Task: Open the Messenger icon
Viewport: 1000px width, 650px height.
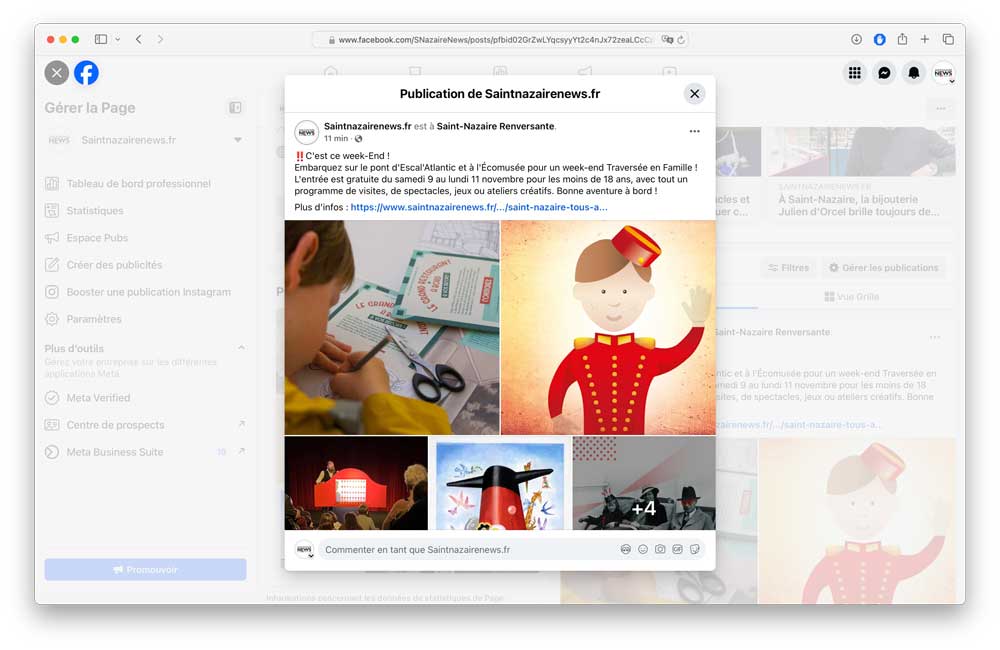Action: point(884,73)
